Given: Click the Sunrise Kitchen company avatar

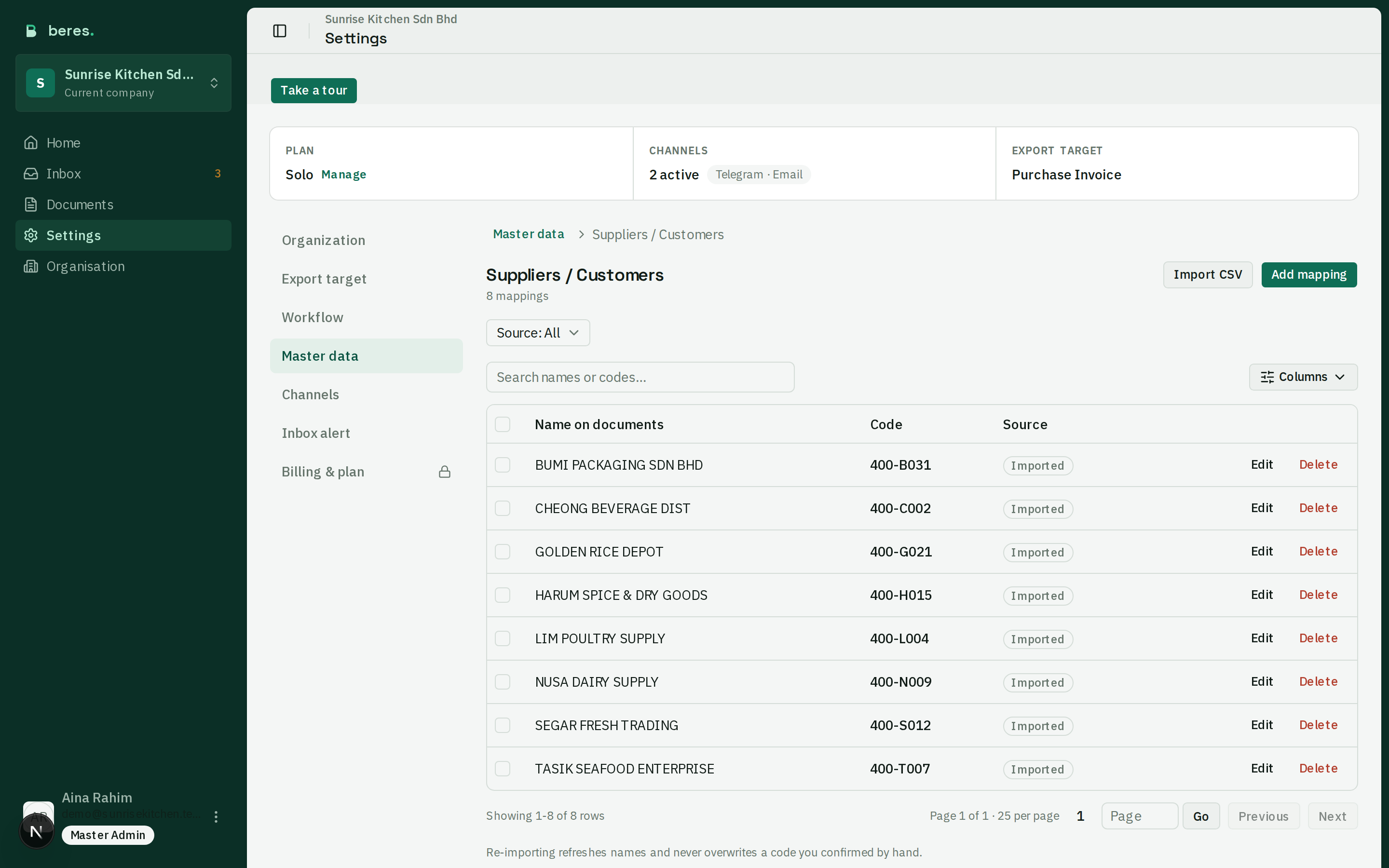Looking at the screenshot, I should [x=40, y=82].
